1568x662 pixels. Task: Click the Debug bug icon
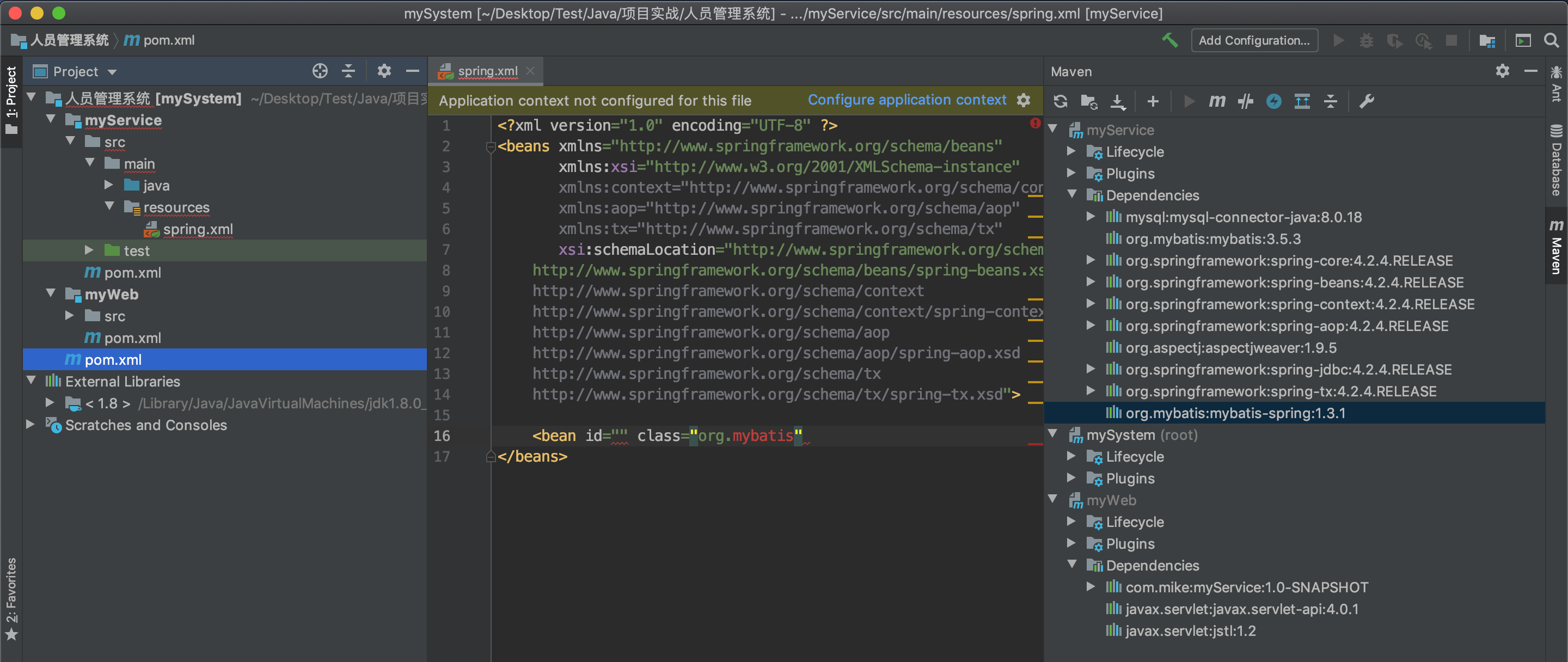click(x=1367, y=40)
